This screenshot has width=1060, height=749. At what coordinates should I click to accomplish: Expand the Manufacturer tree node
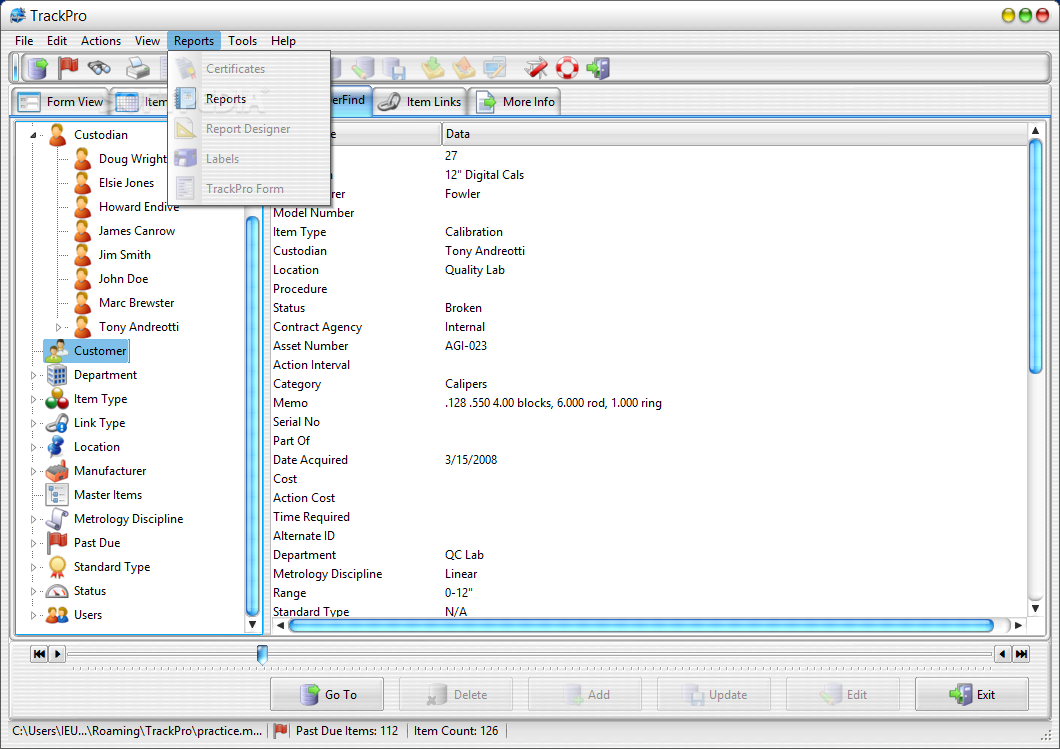coord(33,471)
